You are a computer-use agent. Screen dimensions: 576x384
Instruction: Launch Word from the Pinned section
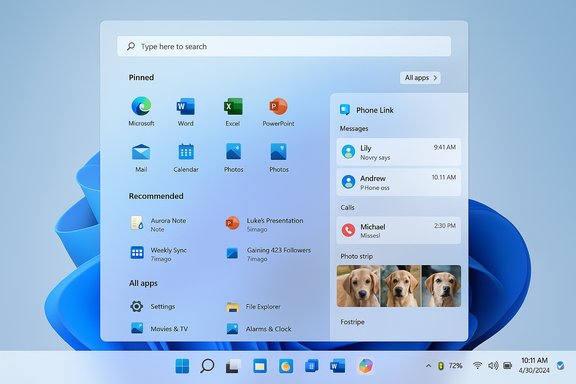point(186,111)
